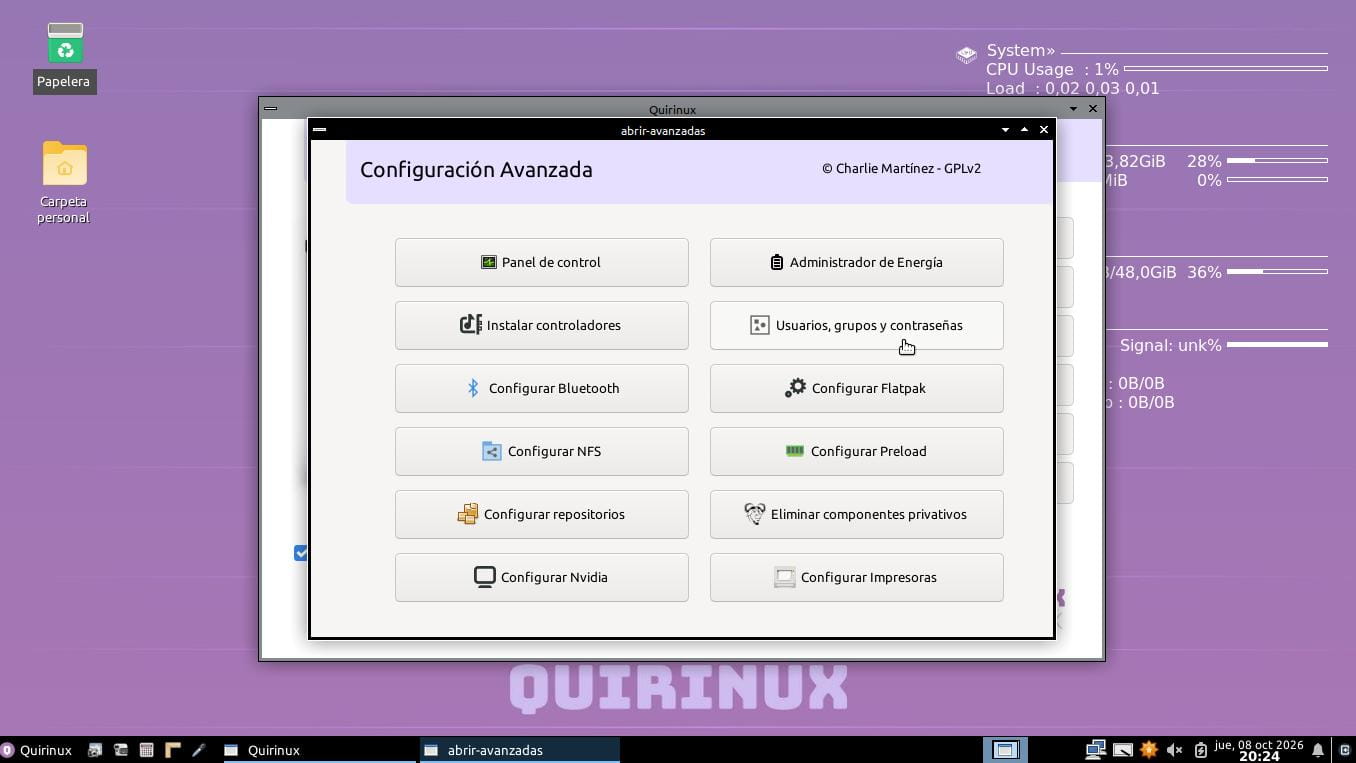Open the battery power manager tray icon
Screen dimensions: 1356x763
(x=1201, y=750)
